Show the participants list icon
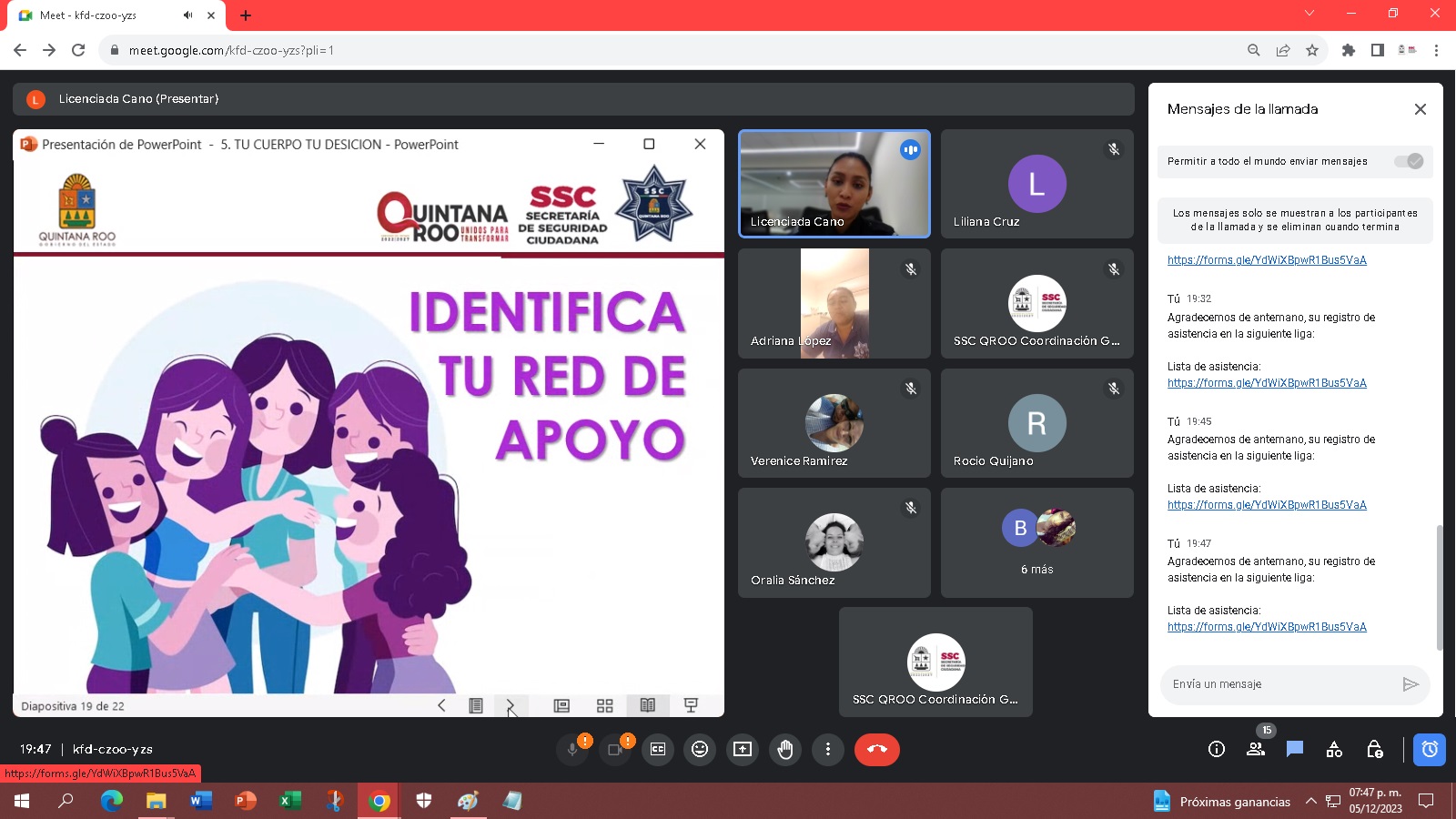Screen dimensions: 1456x819 pyautogui.click(x=1256, y=749)
